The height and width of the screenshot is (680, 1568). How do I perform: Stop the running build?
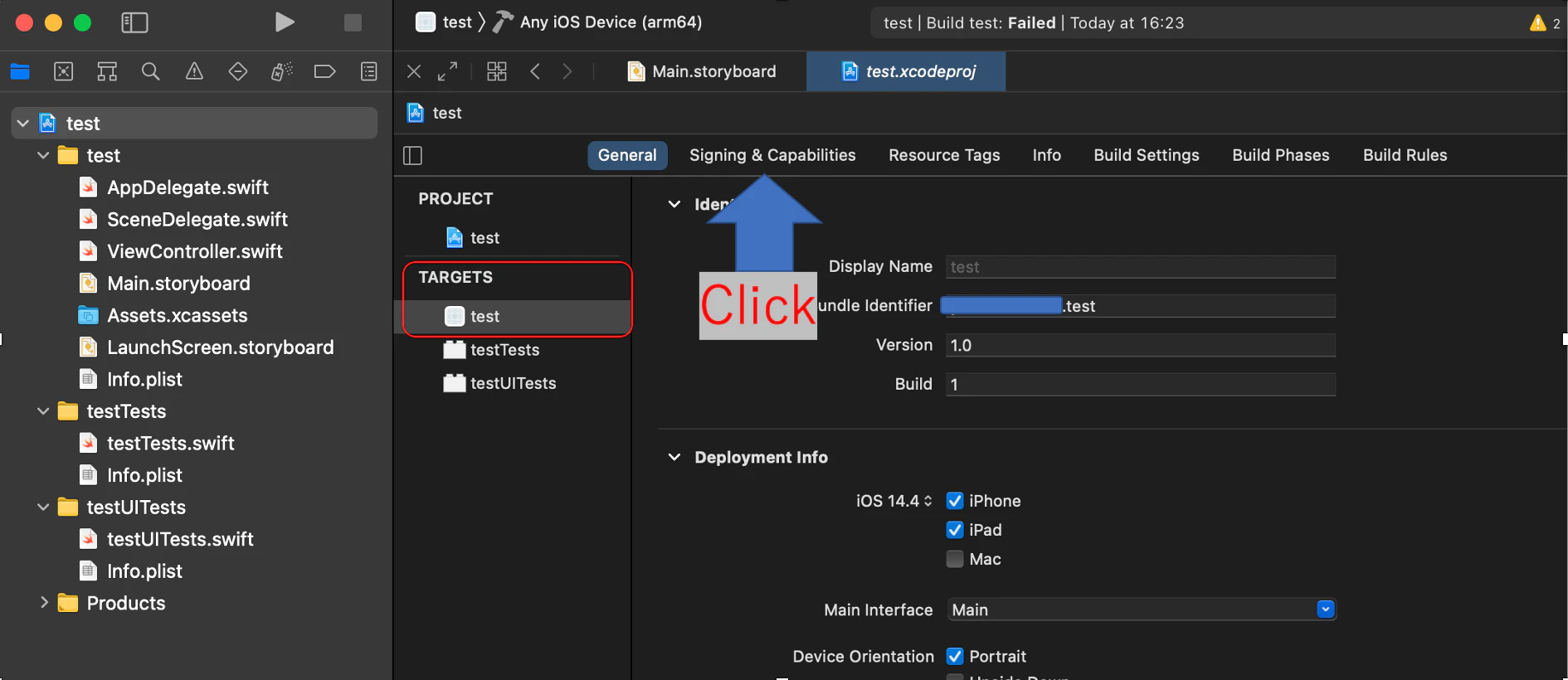click(353, 22)
